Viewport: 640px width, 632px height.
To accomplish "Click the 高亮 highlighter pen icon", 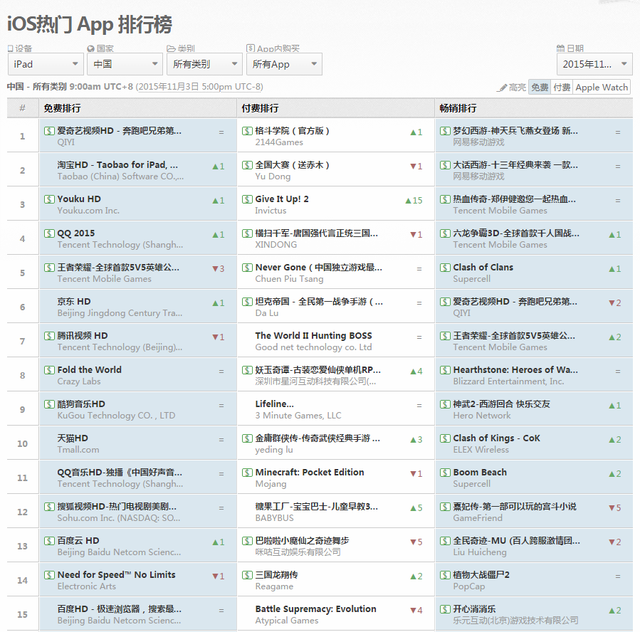I will click(x=502, y=88).
